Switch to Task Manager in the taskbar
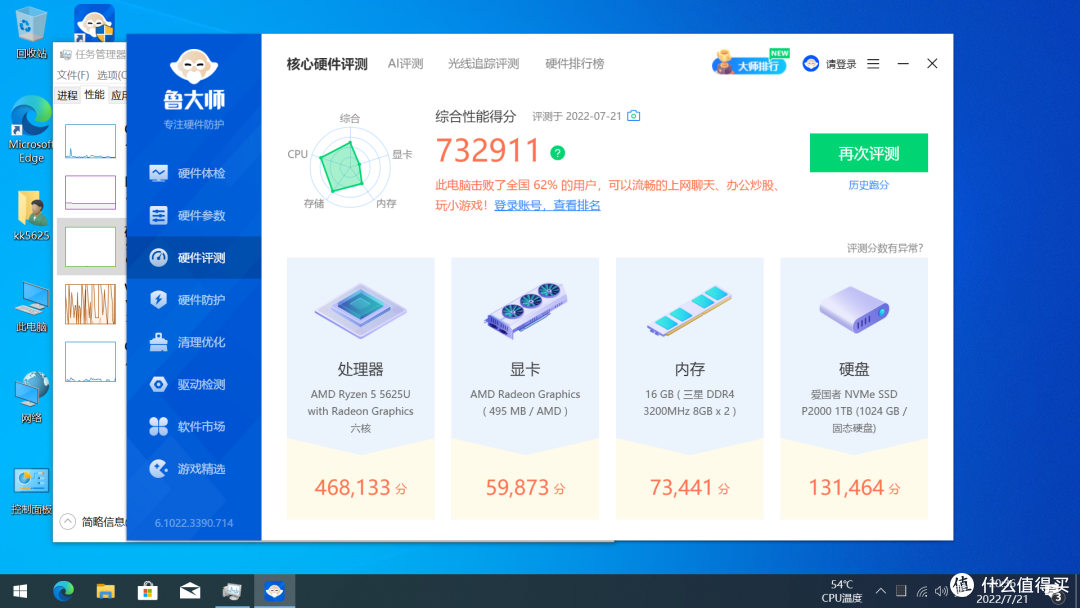 [232, 591]
